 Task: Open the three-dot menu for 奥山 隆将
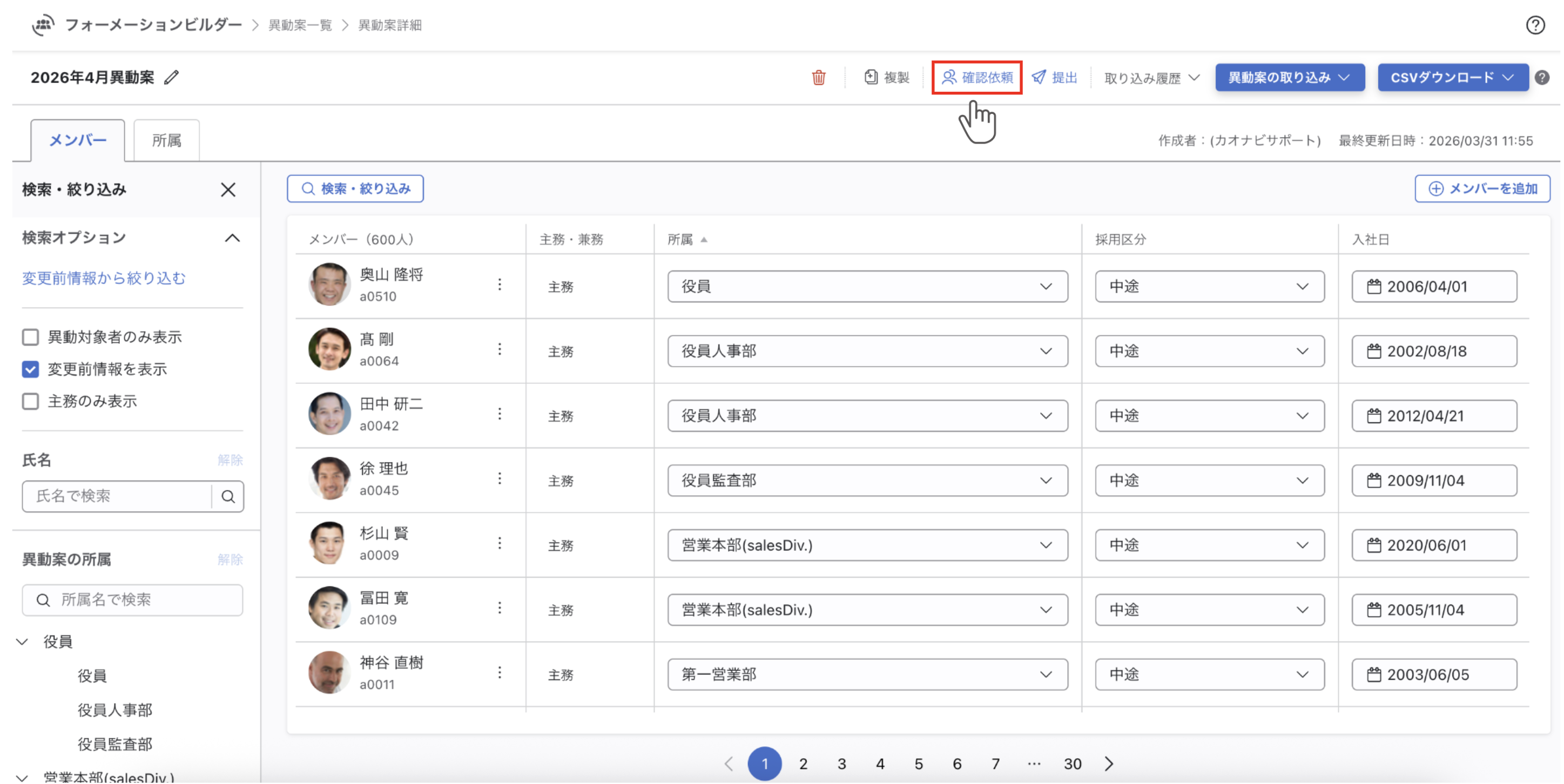click(x=500, y=285)
